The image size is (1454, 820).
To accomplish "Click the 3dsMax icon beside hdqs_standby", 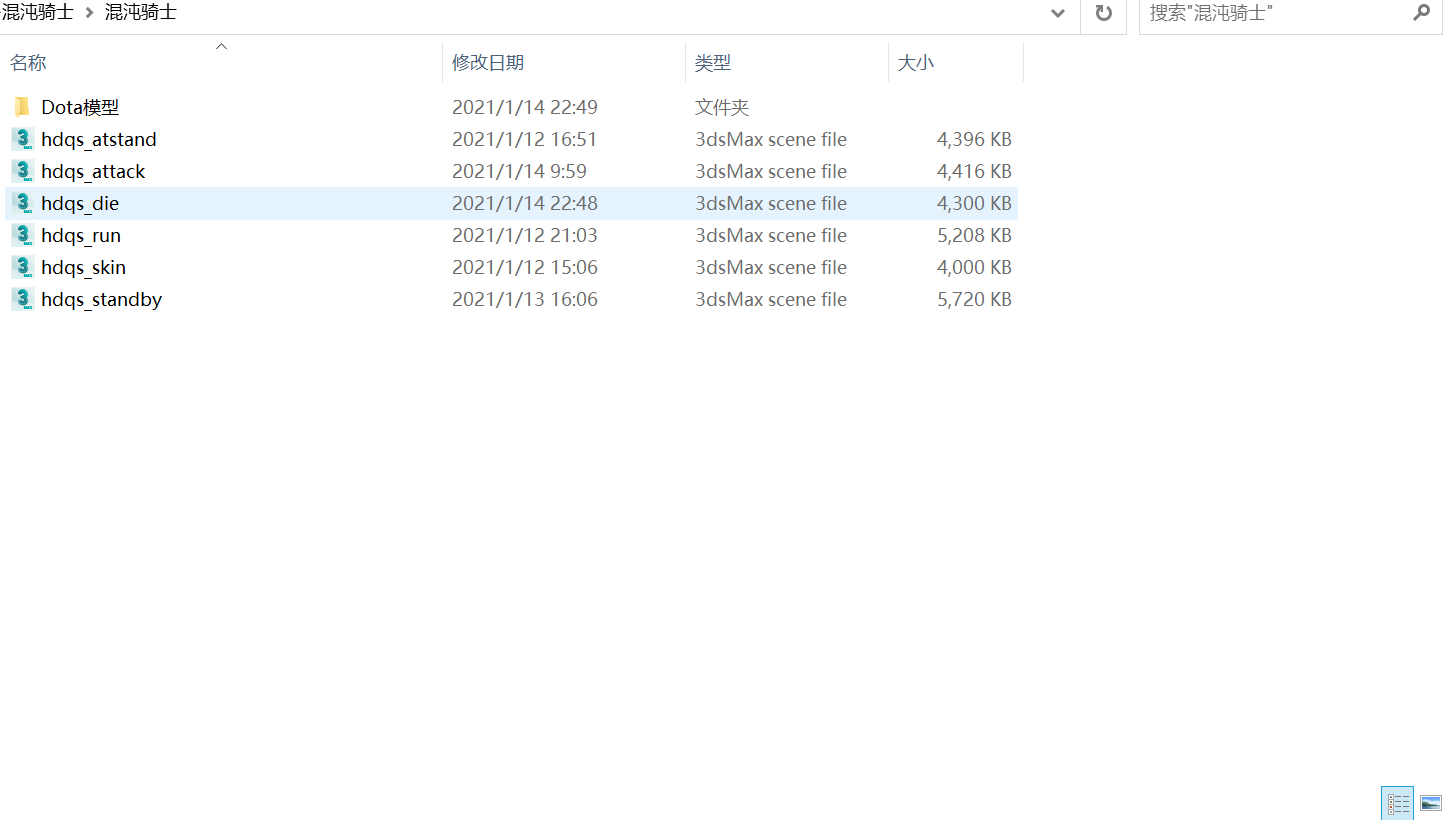I will point(22,299).
